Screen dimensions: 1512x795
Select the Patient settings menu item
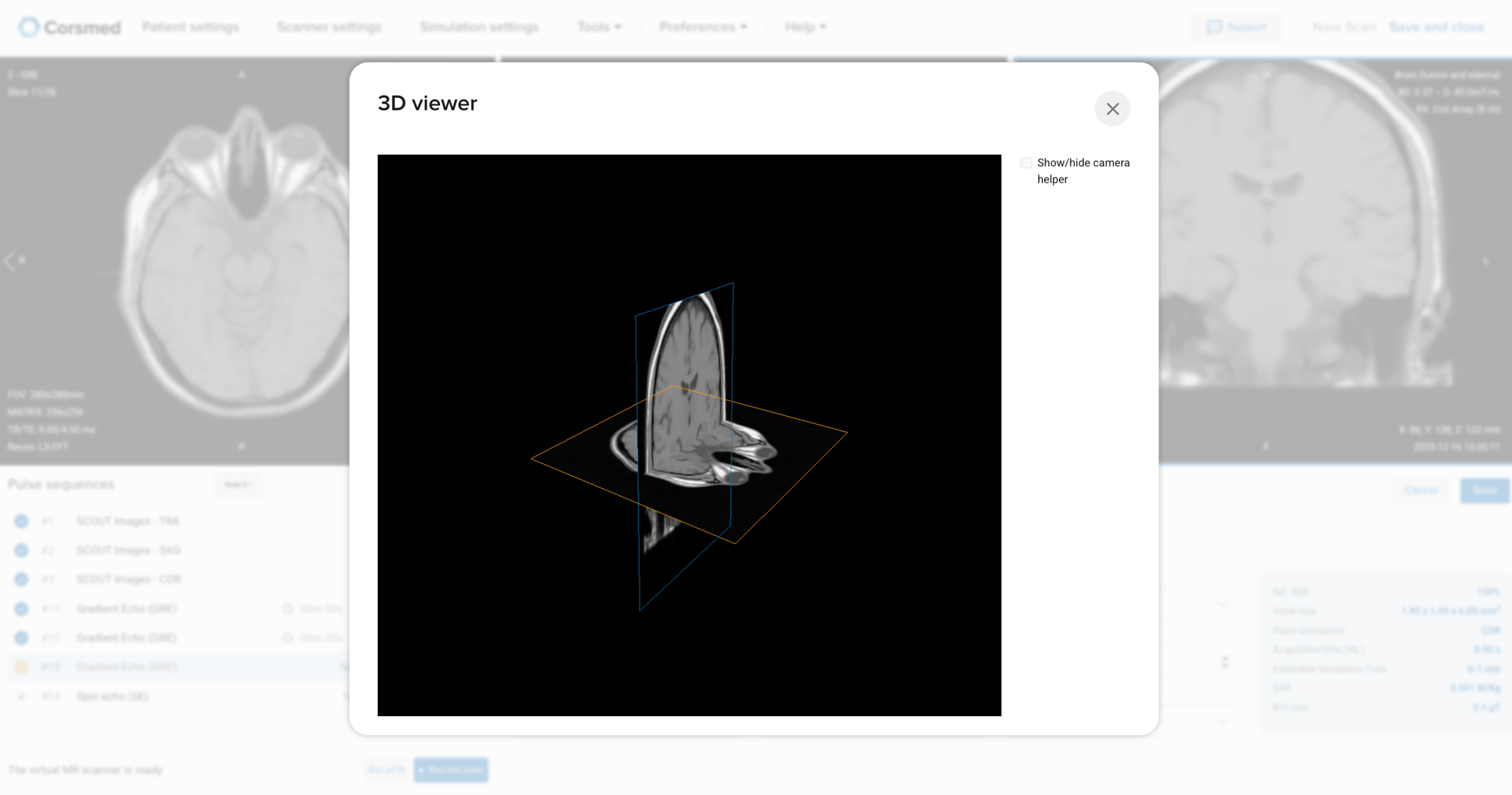click(x=190, y=26)
